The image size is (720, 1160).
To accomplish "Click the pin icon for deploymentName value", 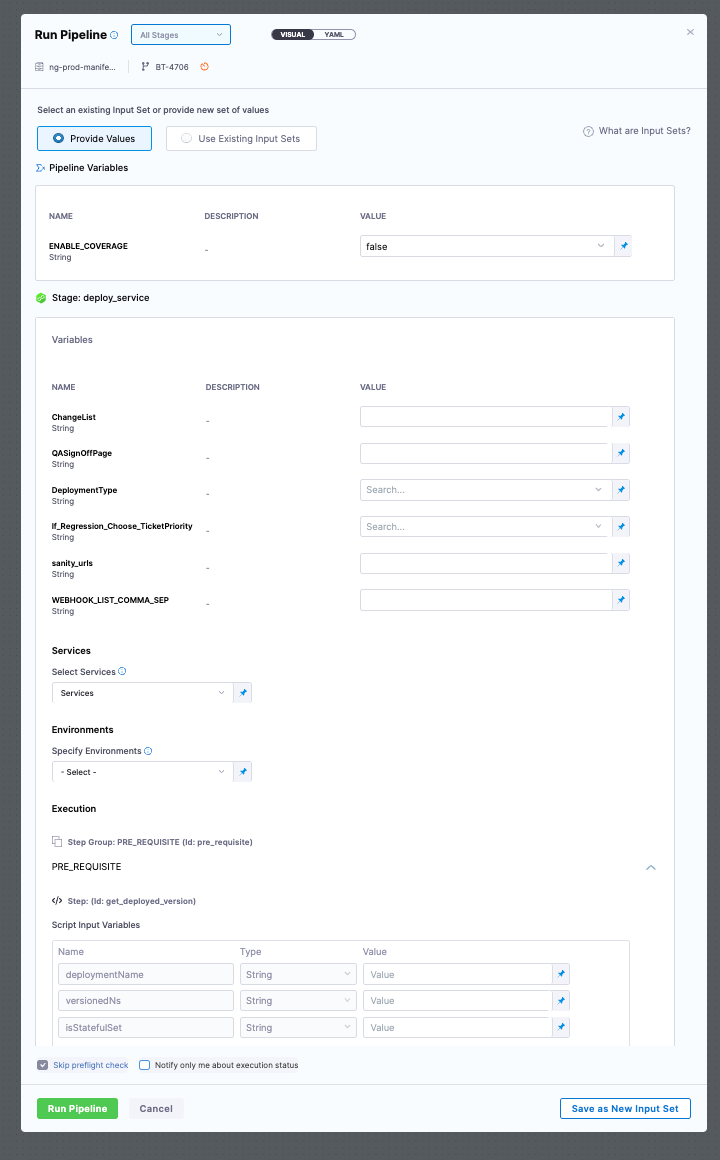I will (x=561, y=974).
